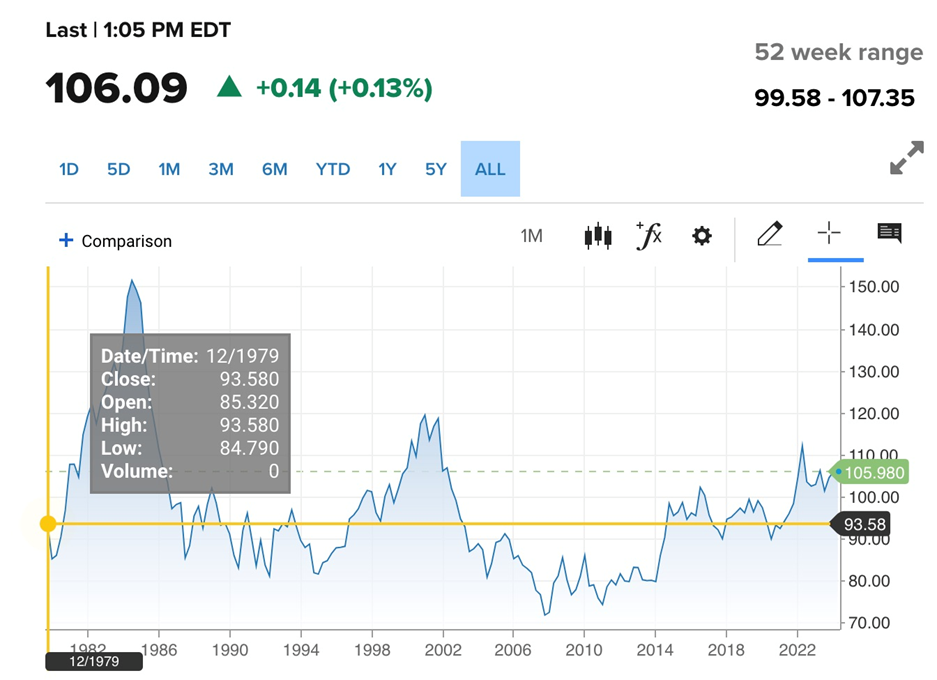Viewport: 937px width, 680px height.
Task: Click the 12/1979 date label on axis
Action: [x=93, y=662]
